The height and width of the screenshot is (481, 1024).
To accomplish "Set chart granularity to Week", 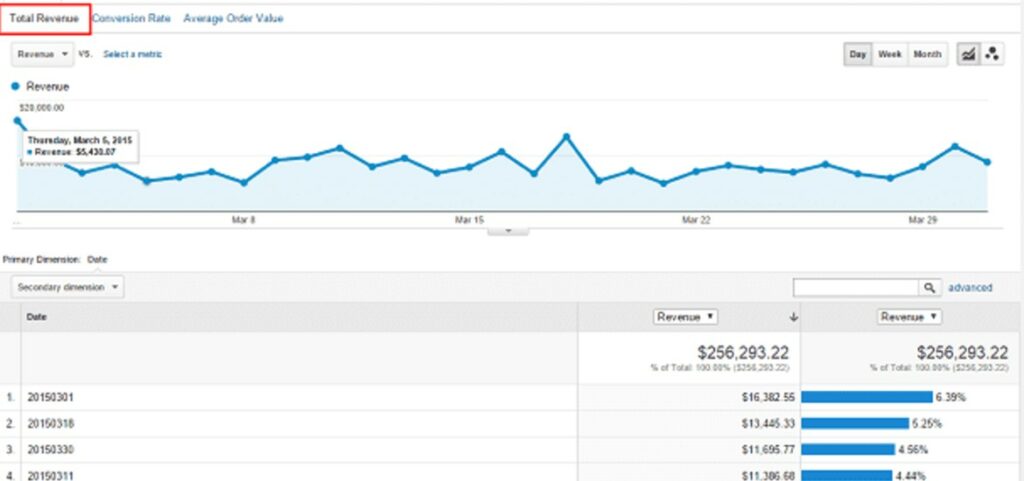I will (x=889, y=54).
